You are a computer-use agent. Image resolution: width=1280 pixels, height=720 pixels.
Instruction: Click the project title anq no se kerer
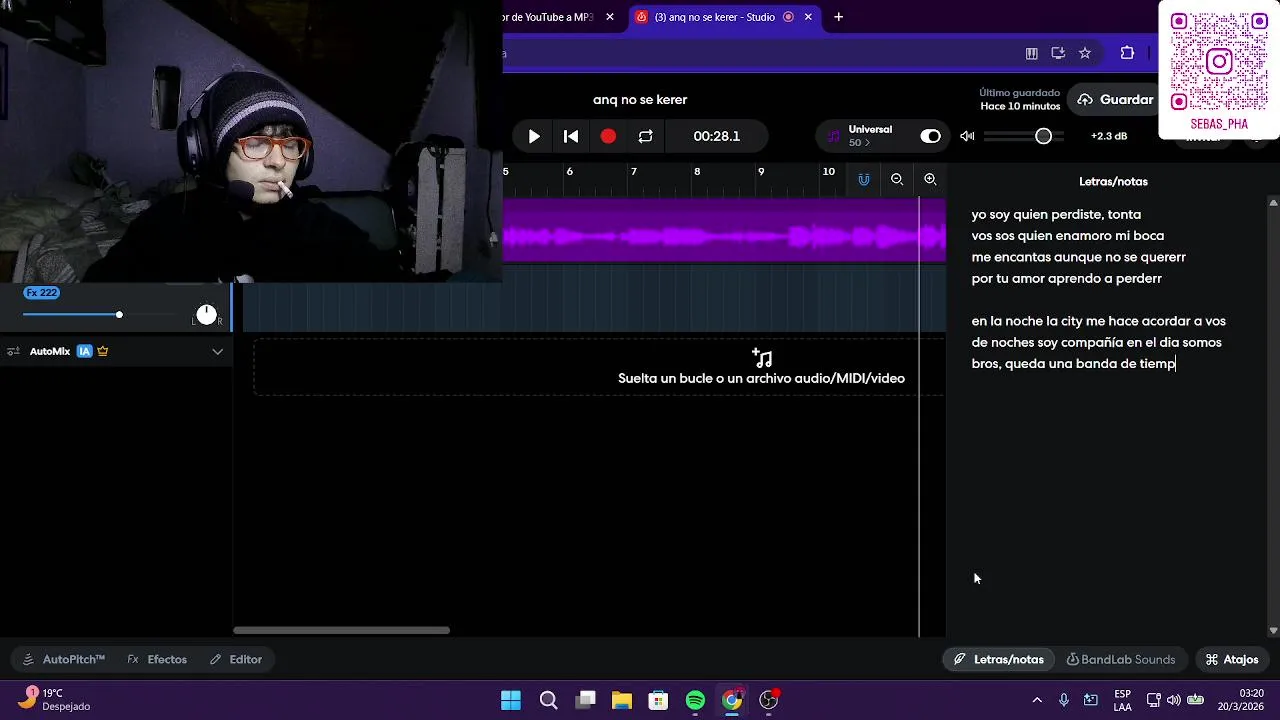[x=640, y=99]
